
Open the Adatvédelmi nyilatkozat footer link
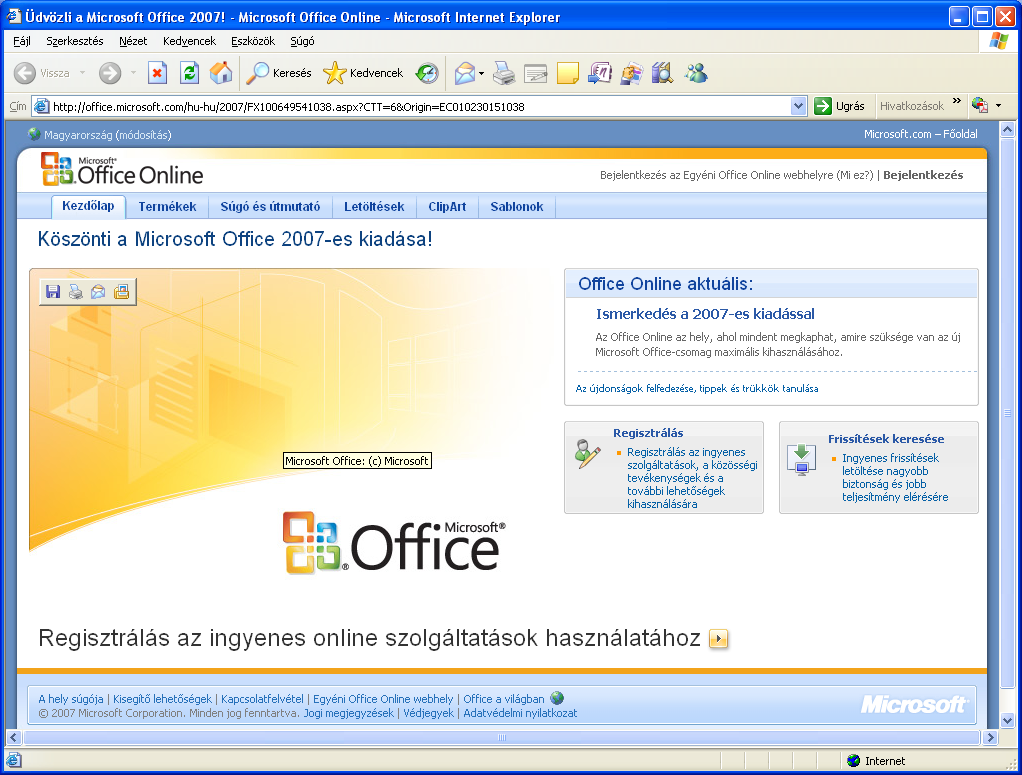(x=520, y=713)
